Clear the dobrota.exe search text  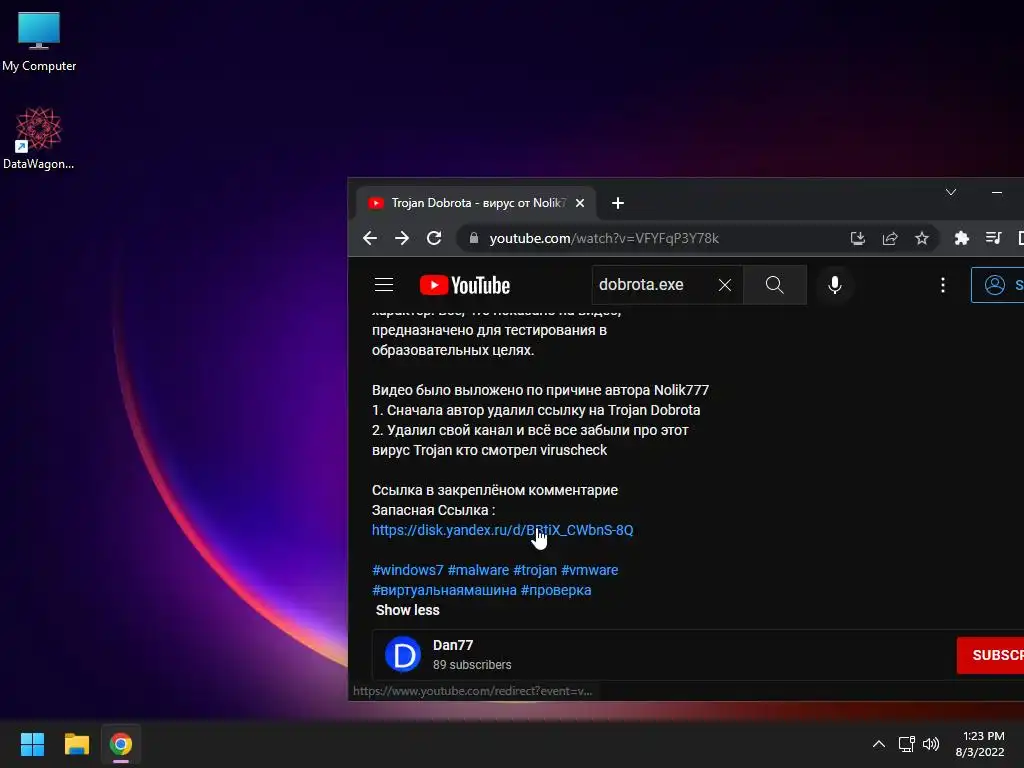click(x=725, y=285)
